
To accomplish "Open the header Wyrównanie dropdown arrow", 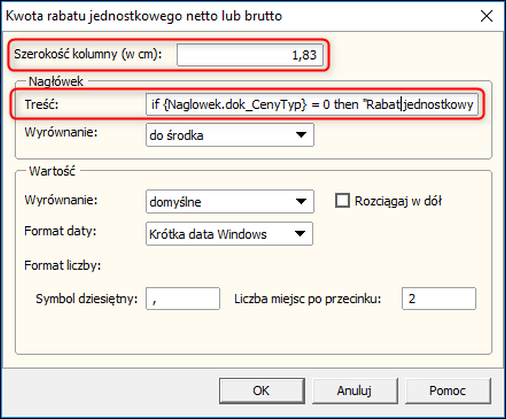I will 301,135.
